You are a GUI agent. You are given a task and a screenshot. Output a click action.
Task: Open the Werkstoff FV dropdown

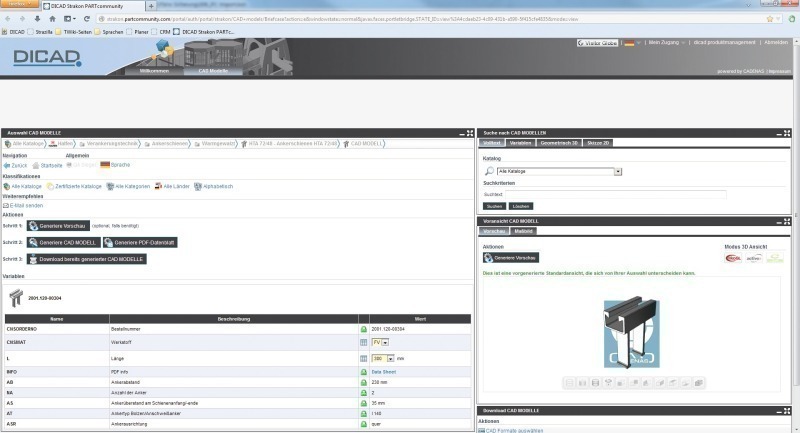pyautogui.click(x=385, y=343)
